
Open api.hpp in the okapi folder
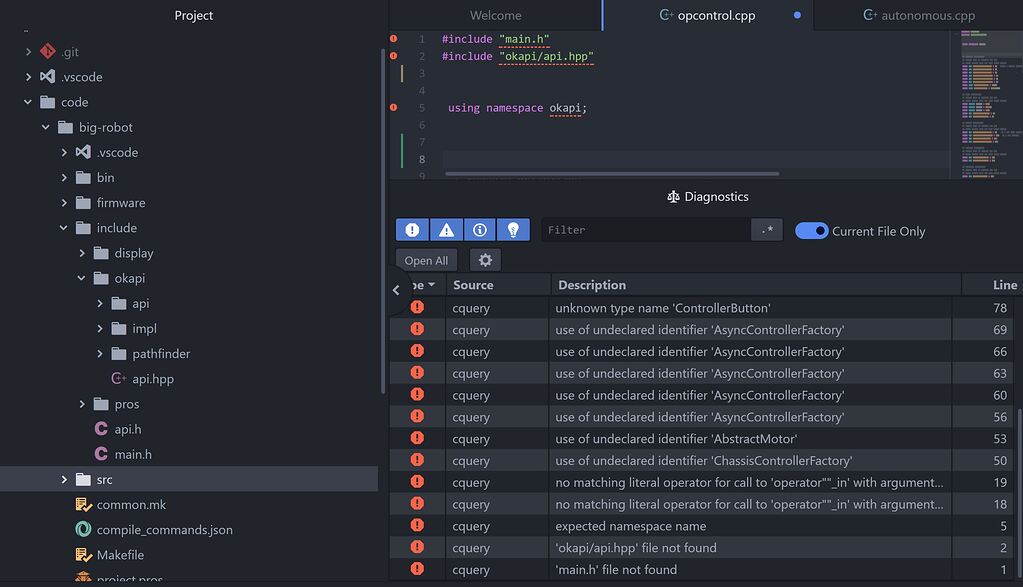point(152,379)
